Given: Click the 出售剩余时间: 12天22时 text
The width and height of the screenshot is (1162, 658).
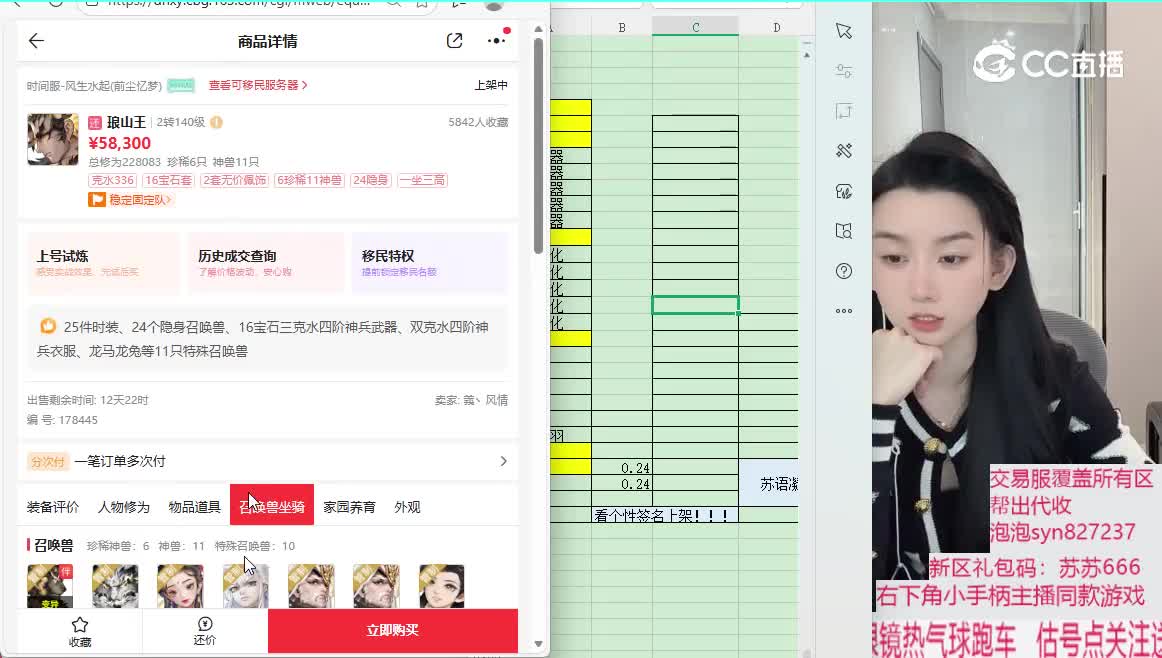Looking at the screenshot, I should click(88, 400).
